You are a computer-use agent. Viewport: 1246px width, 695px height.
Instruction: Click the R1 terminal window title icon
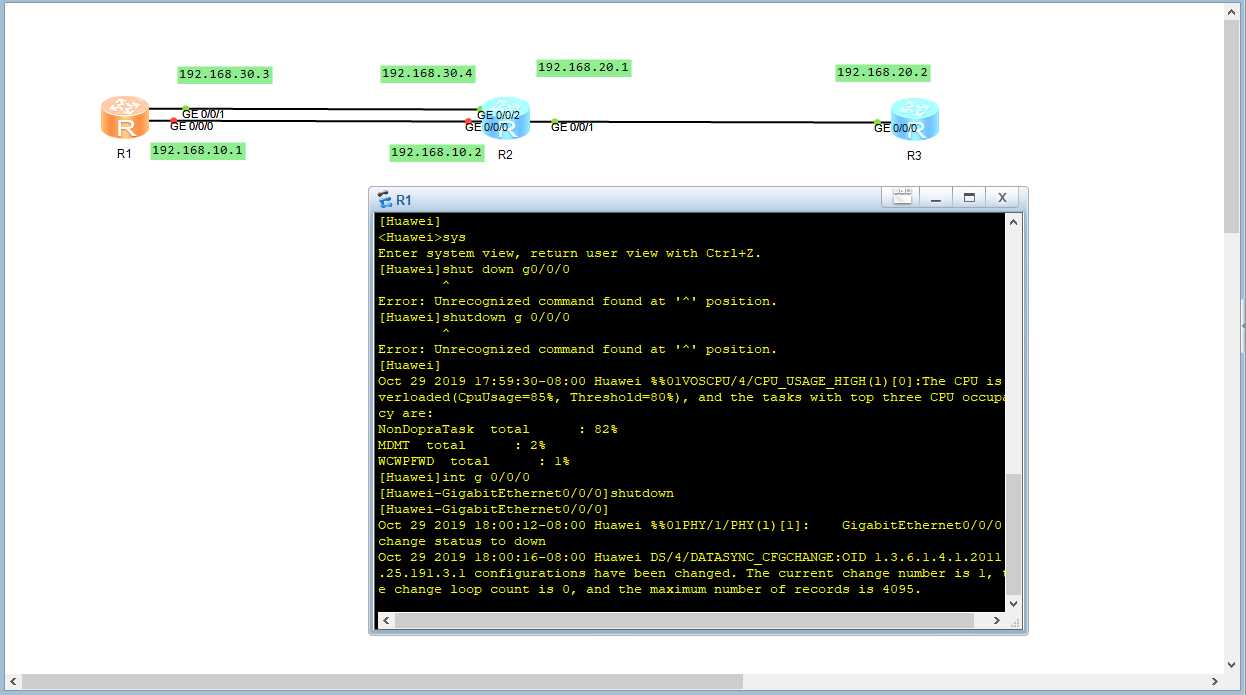click(x=385, y=199)
